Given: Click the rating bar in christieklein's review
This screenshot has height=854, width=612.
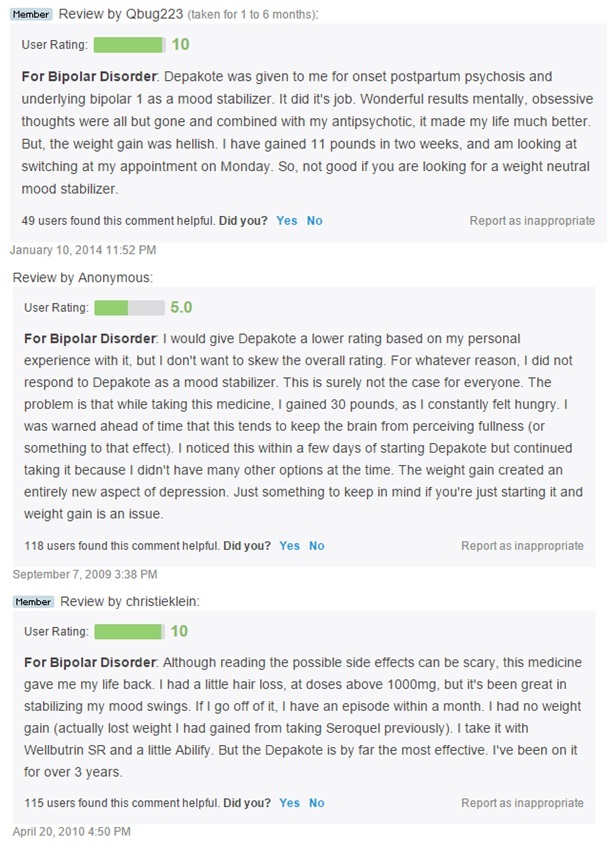Looking at the screenshot, I should 130,632.
